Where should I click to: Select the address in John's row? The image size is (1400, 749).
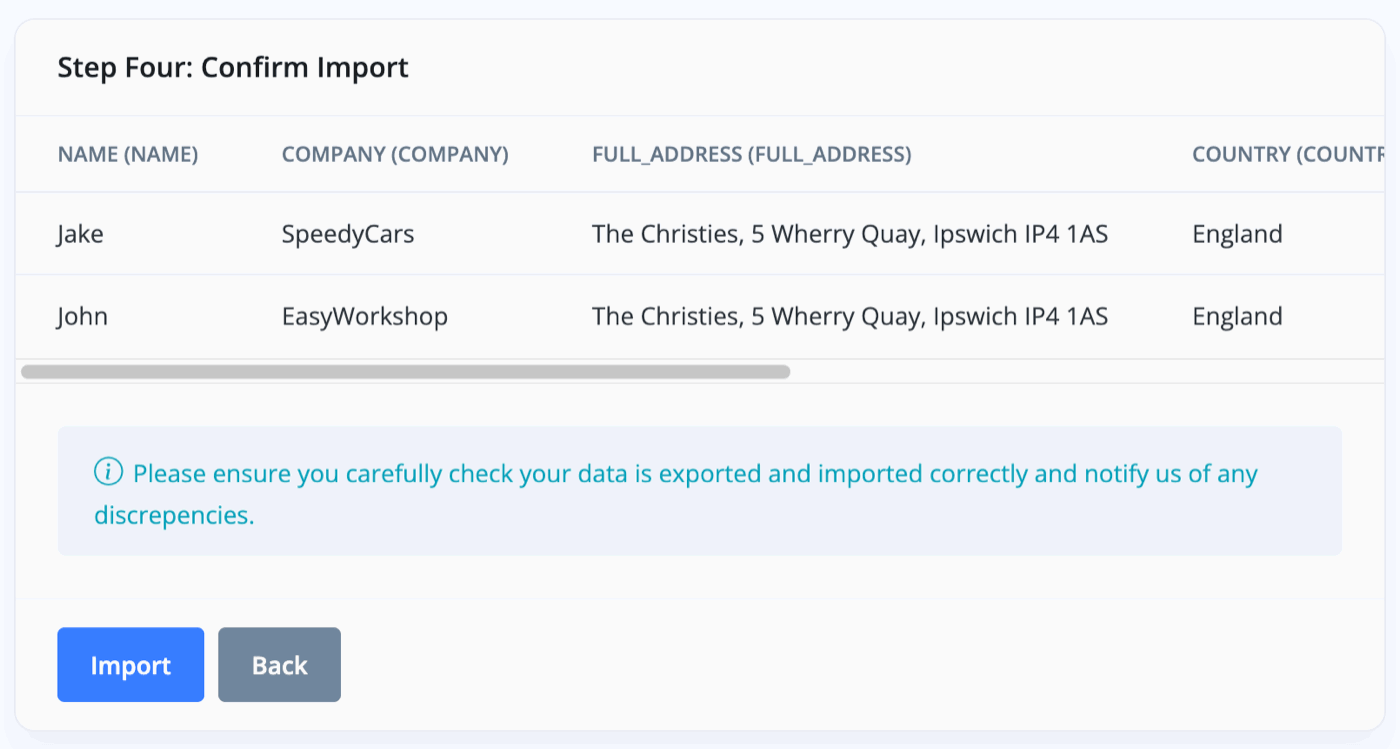click(849, 317)
